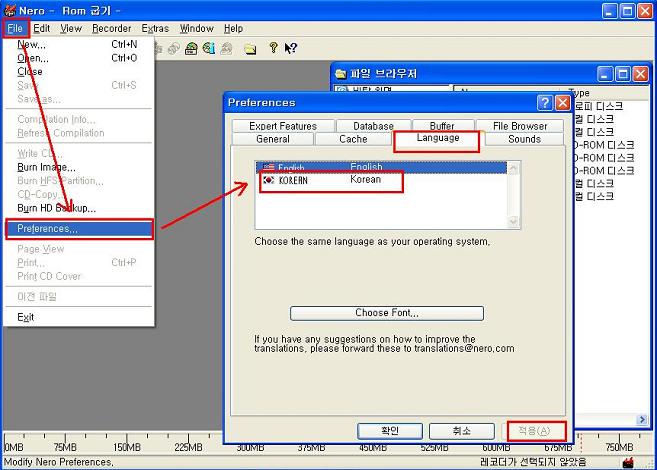This screenshot has width=657, height=470.
Task: Choose New... from the File menu
Action: [79, 44]
